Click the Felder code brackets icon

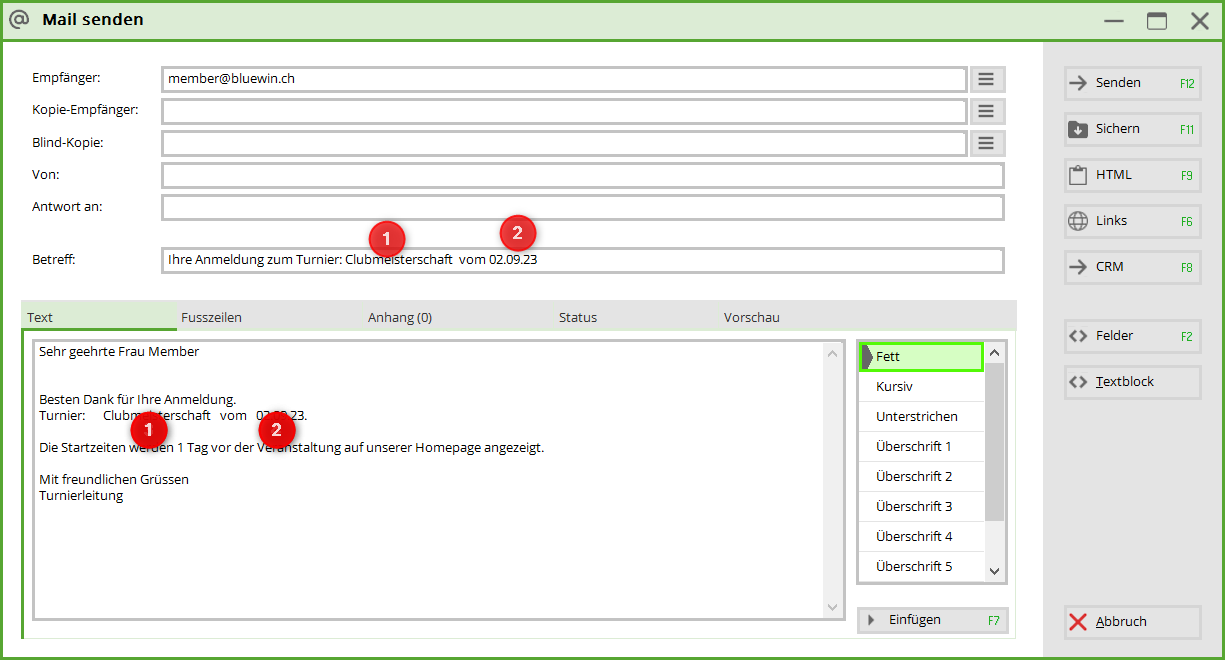pos(1078,336)
